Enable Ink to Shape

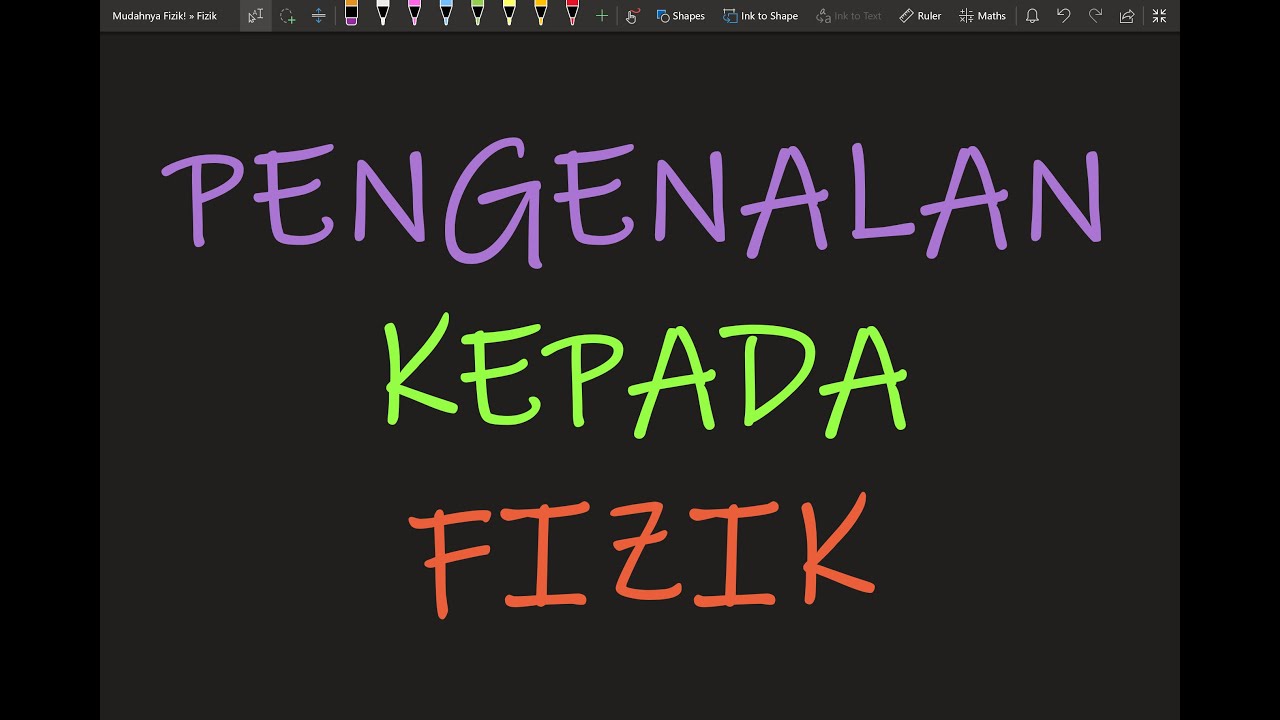pyautogui.click(x=760, y=16)
